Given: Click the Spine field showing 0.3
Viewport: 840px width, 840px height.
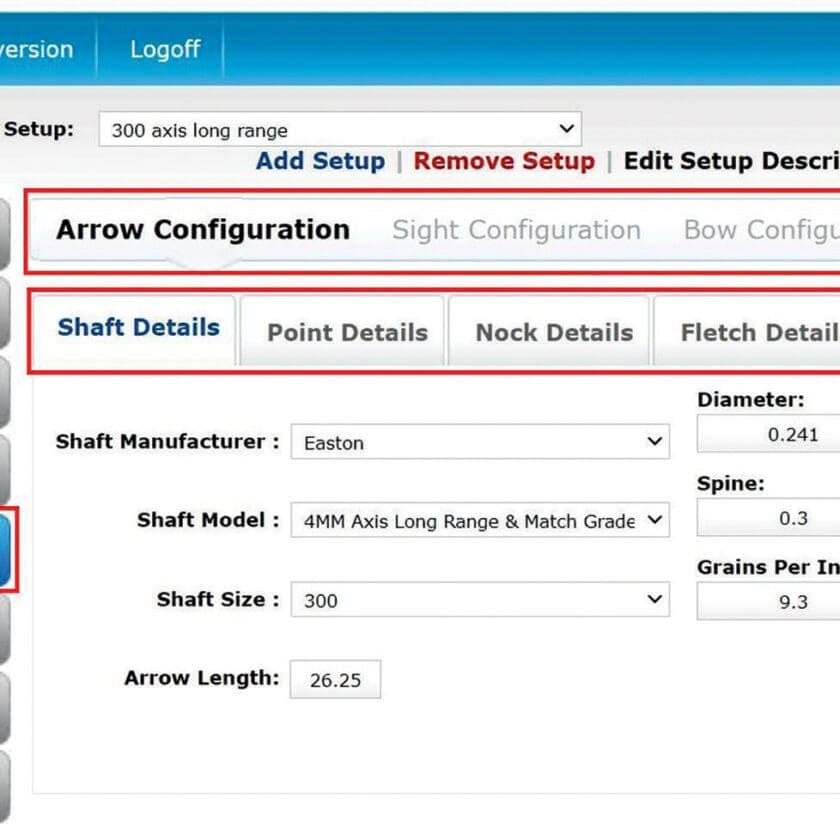Looking at the screenshot, I should pyautogui.click(x=769, y=518).
